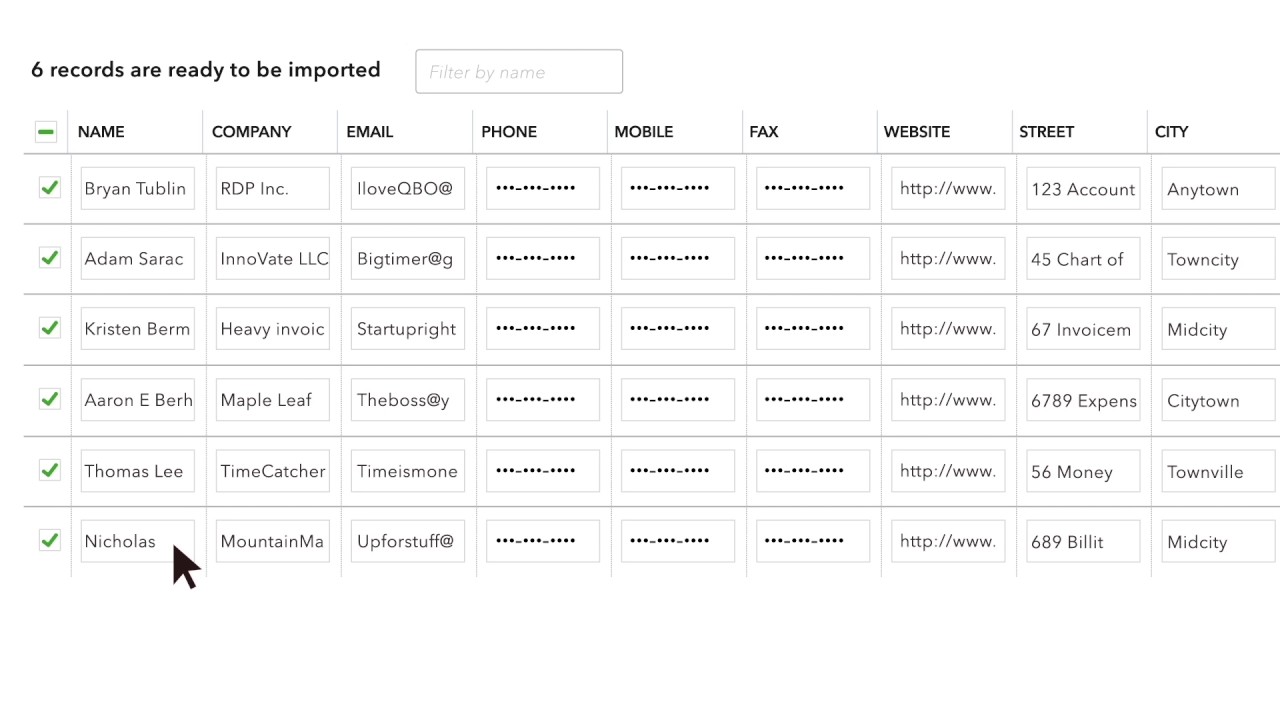Select the InnoVate LLC company field
1280x720 pixels.
point(272,259)
